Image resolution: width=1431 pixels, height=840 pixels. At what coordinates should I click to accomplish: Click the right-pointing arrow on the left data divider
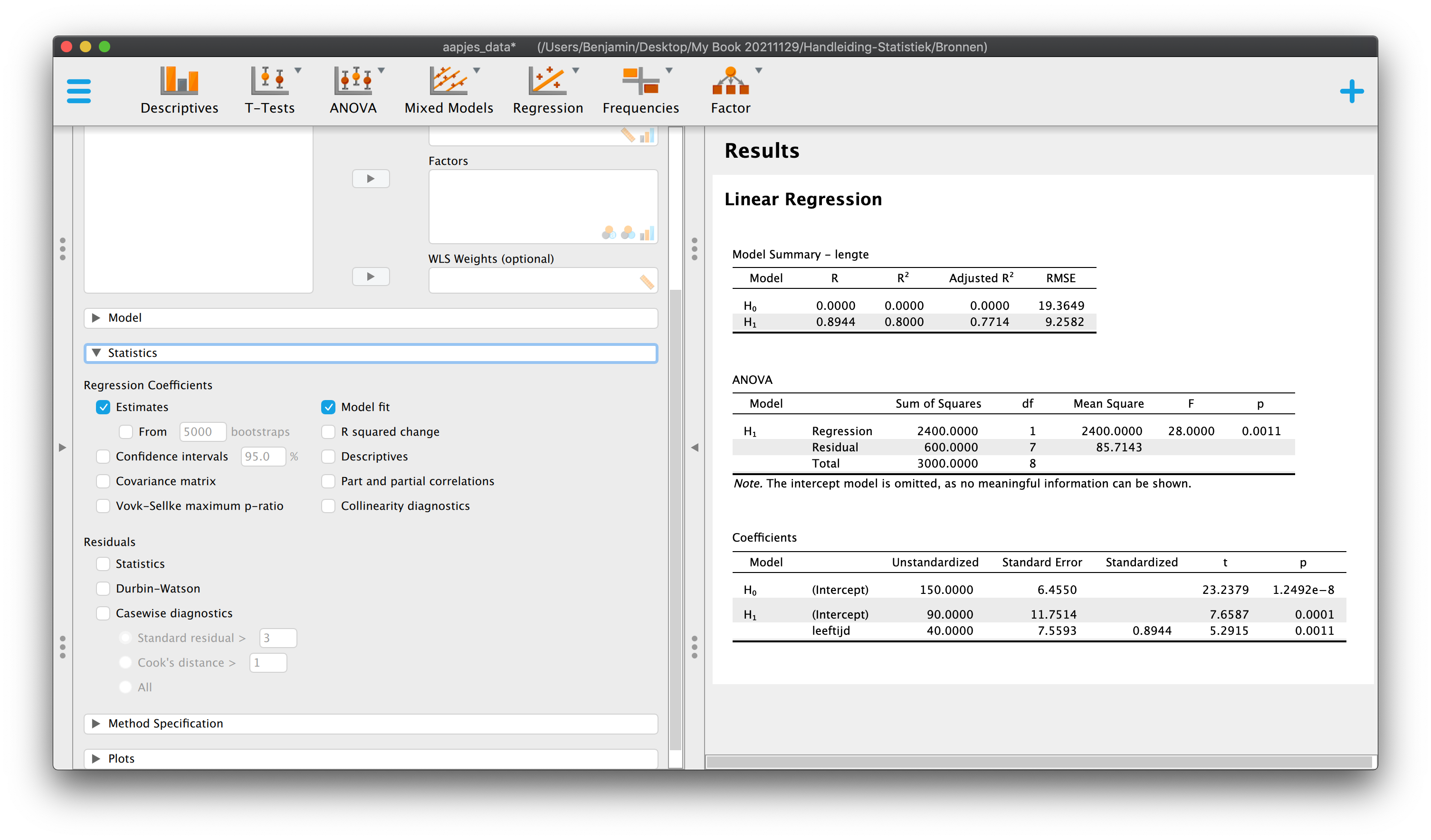pos(62,448)
